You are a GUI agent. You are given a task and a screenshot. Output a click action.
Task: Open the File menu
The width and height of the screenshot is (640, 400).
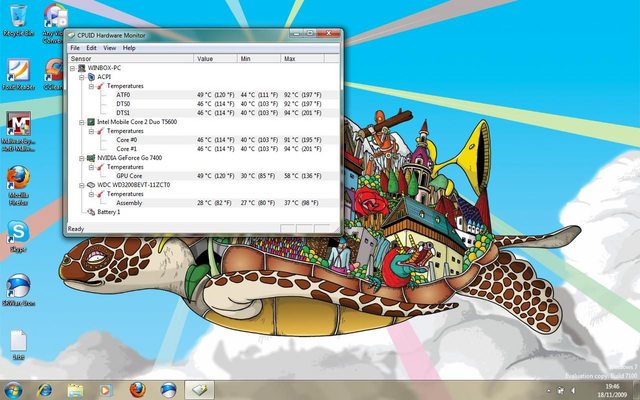click(x=75, y=48)
